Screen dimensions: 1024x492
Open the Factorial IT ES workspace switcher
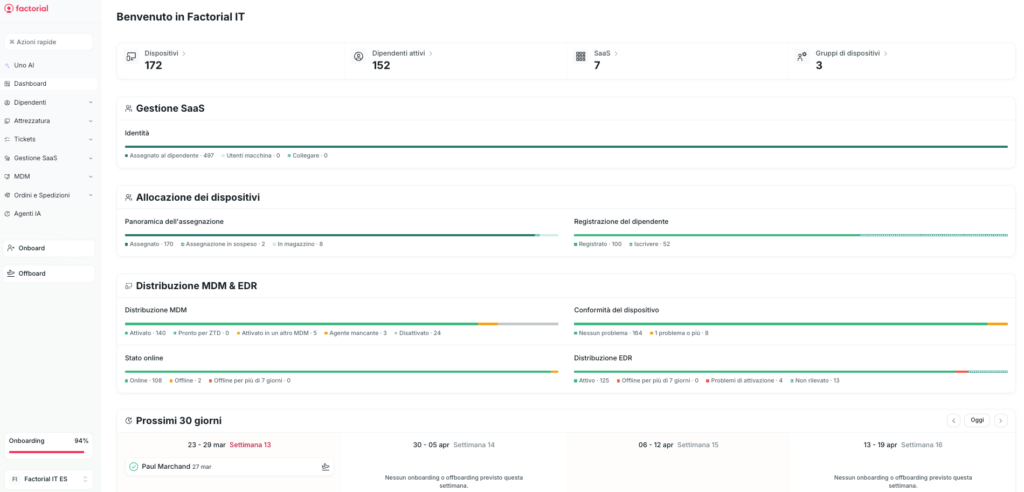49,479
